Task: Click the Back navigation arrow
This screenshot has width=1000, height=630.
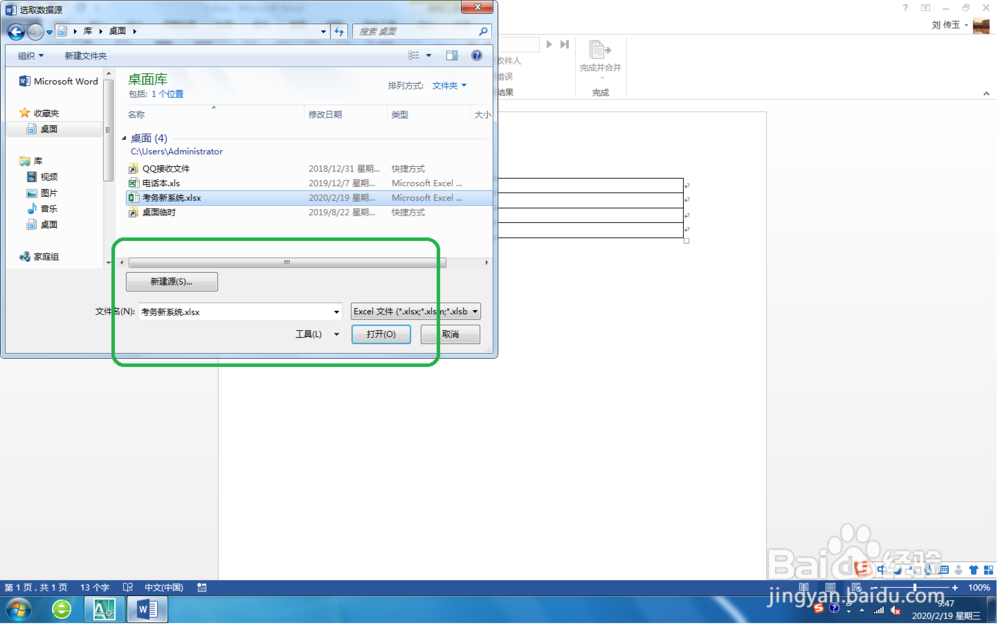Action: click(15, 31)
